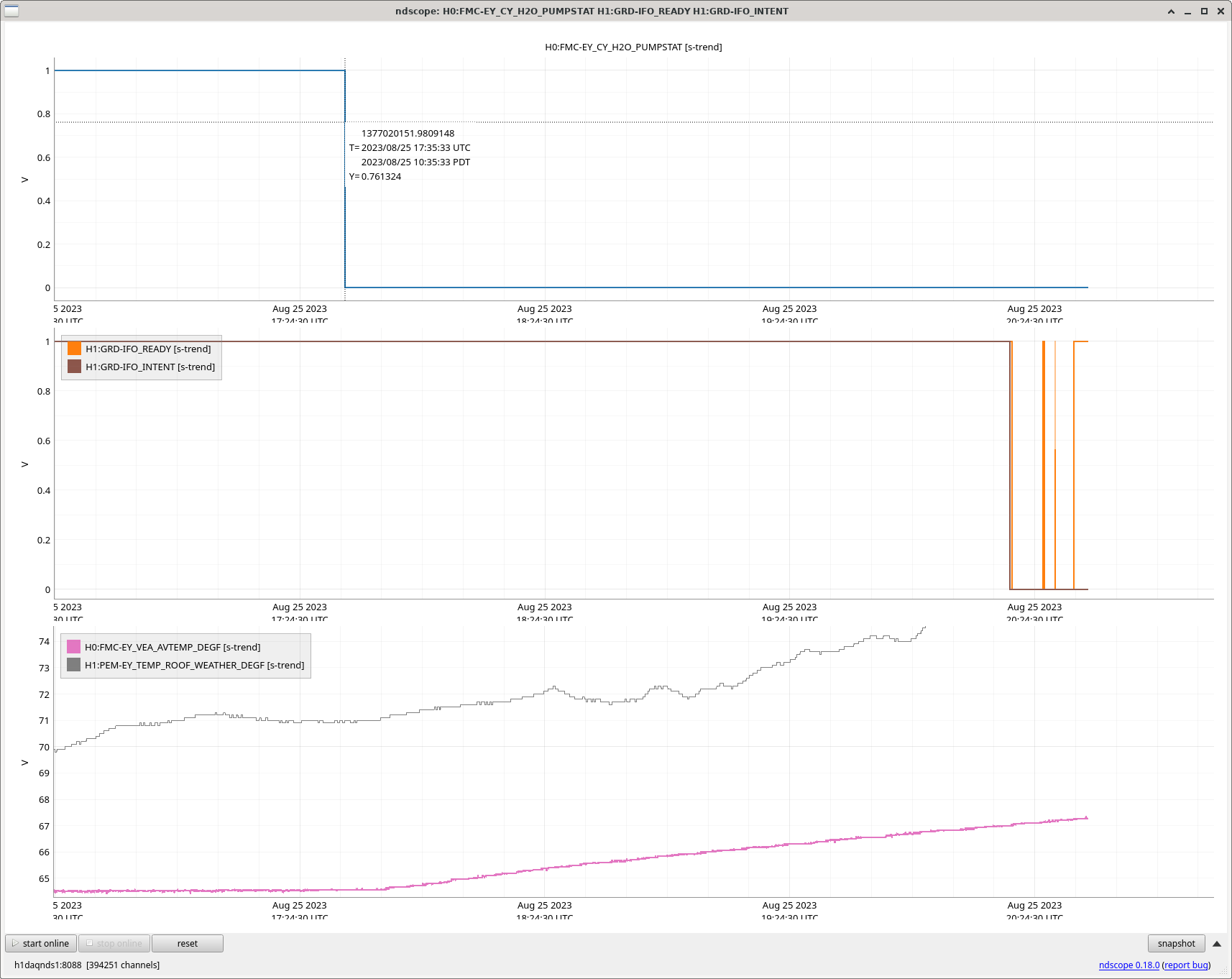
Task: Maximize the ndscope window
Action: [1204, 11]
